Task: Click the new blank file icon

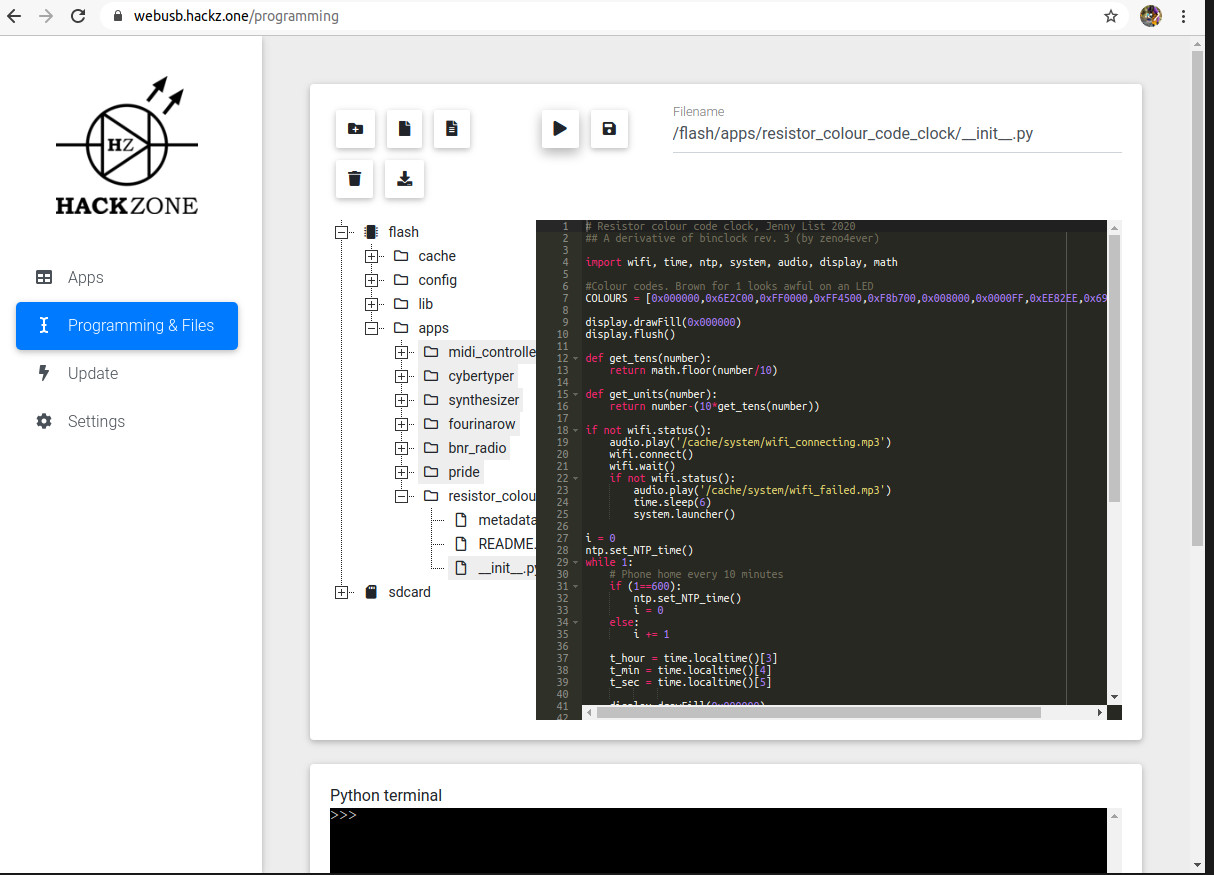Action: [x=404, y=129]
